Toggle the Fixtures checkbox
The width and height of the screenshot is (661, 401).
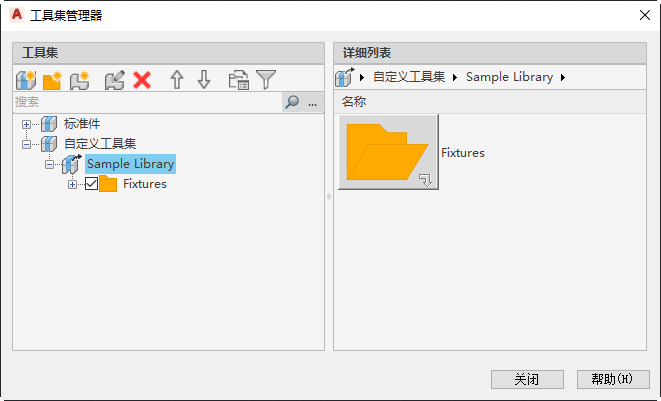coord(92,184)
